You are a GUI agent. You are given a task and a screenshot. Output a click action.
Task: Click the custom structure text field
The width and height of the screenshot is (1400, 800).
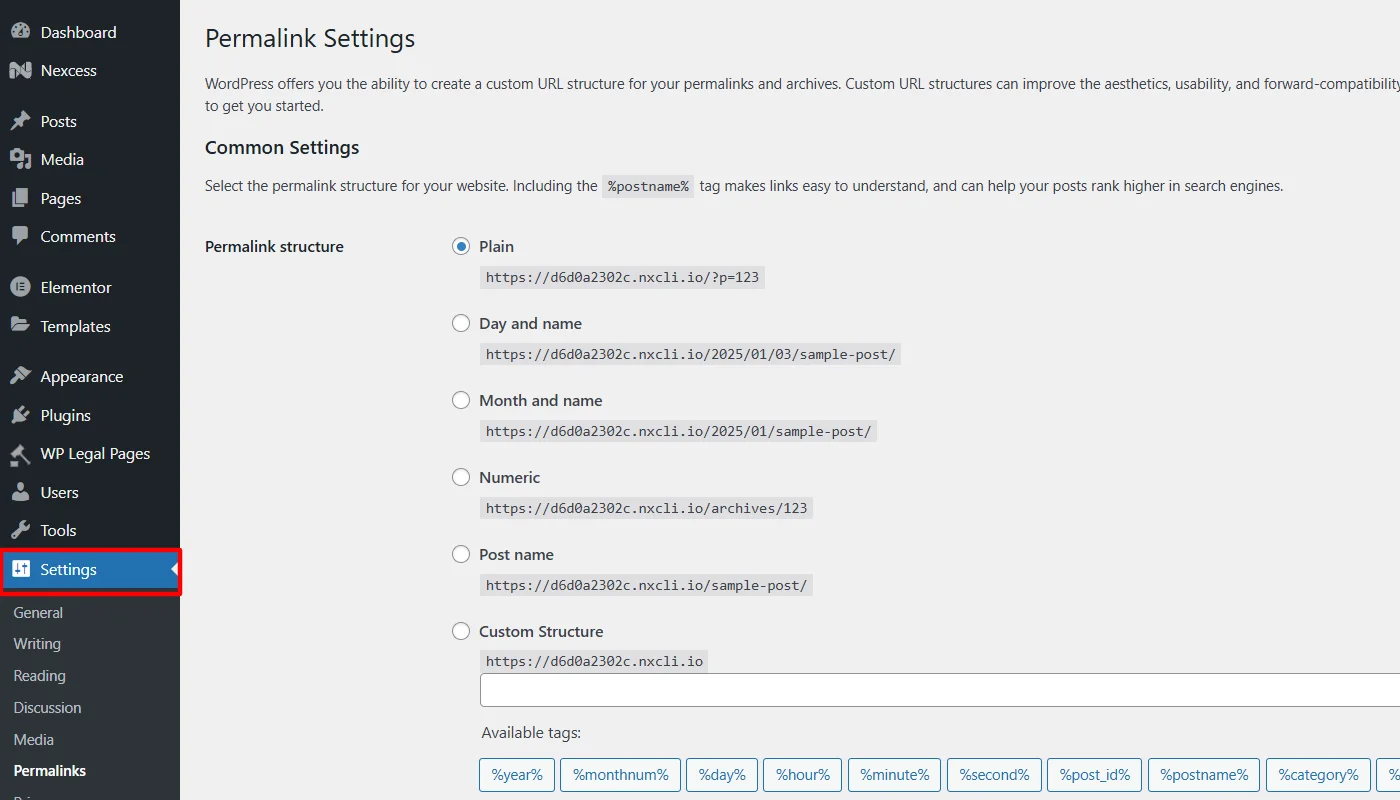[x=940, y=690]
